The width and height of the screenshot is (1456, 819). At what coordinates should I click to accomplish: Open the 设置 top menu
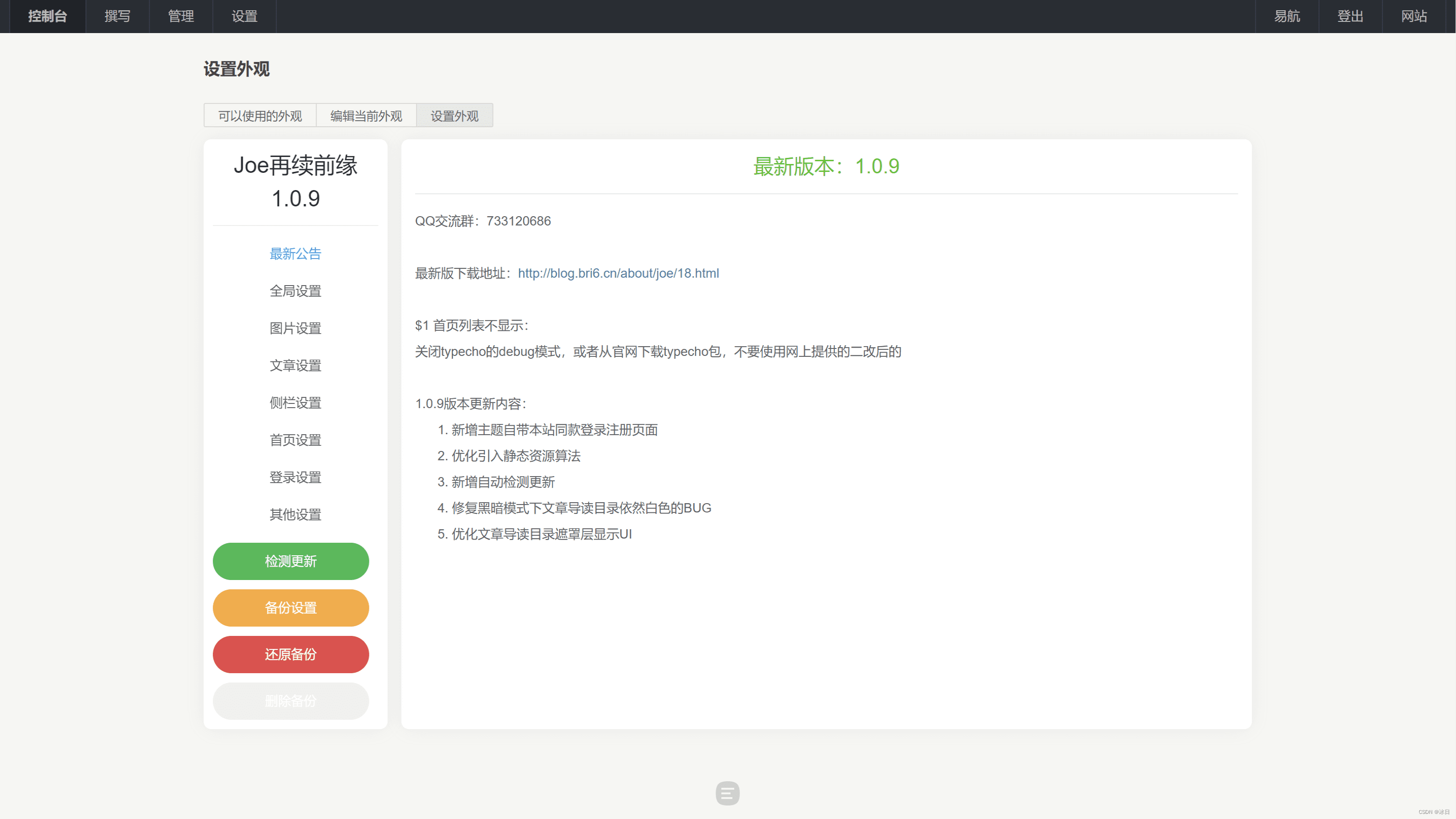pos(244,16)
